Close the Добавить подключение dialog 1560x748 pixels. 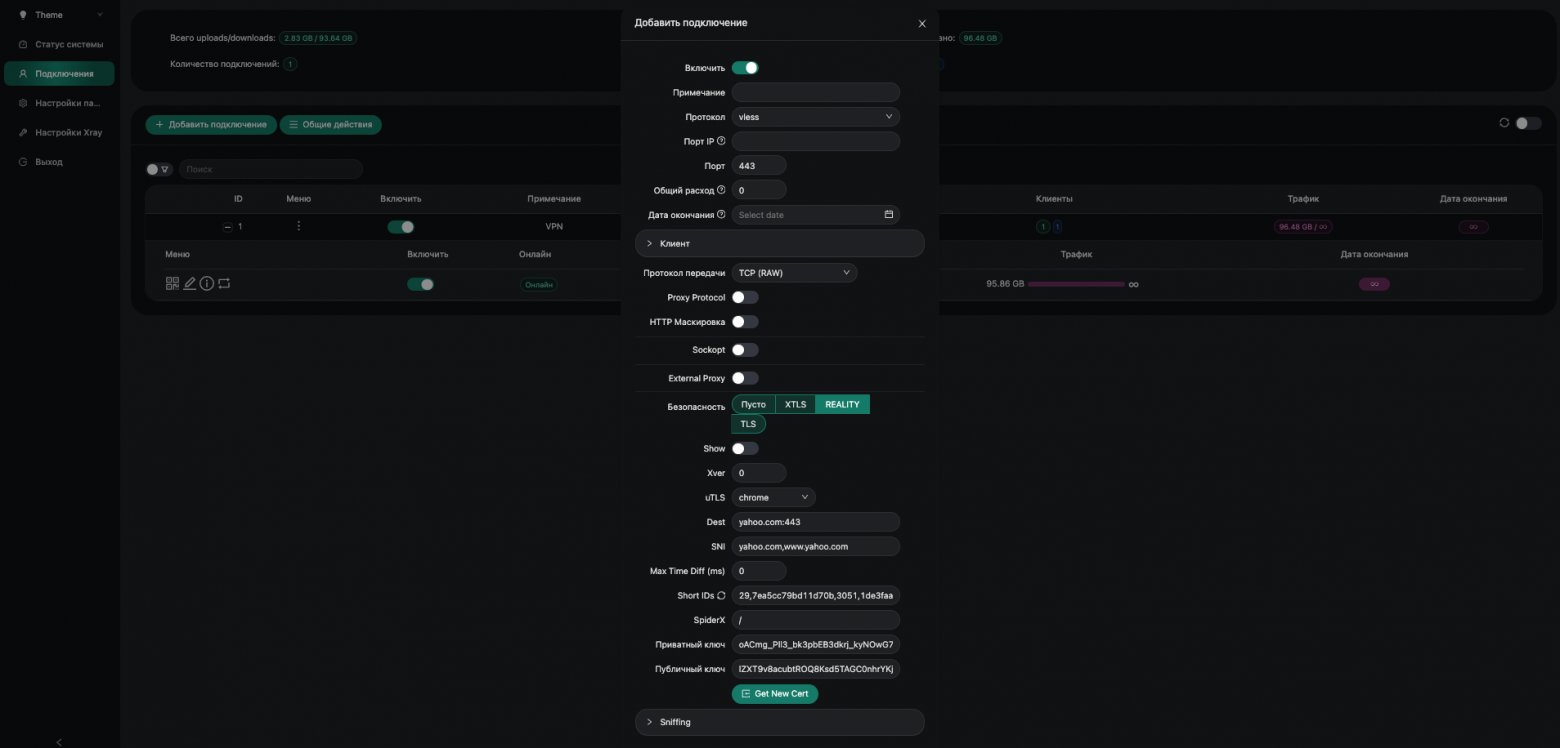click(922, 24)
